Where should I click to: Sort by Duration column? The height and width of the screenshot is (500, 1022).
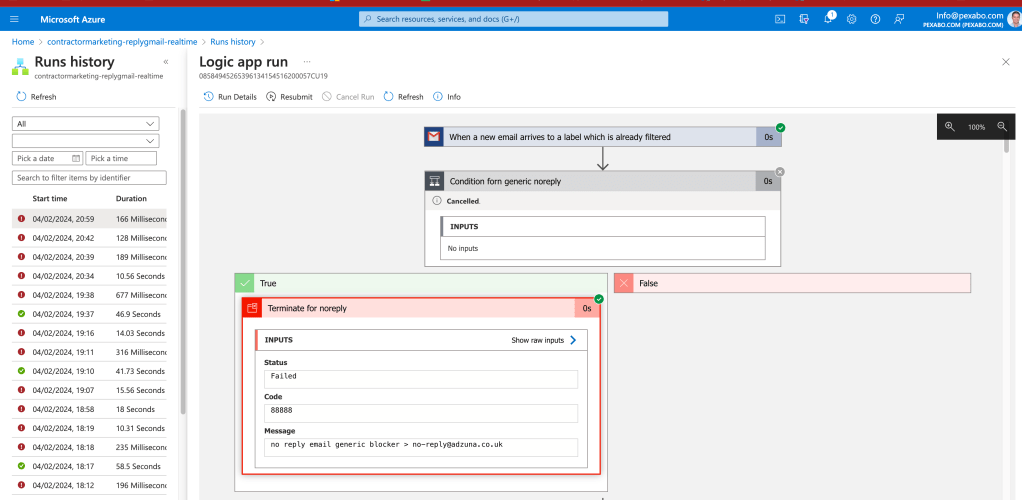click(131, 199)
